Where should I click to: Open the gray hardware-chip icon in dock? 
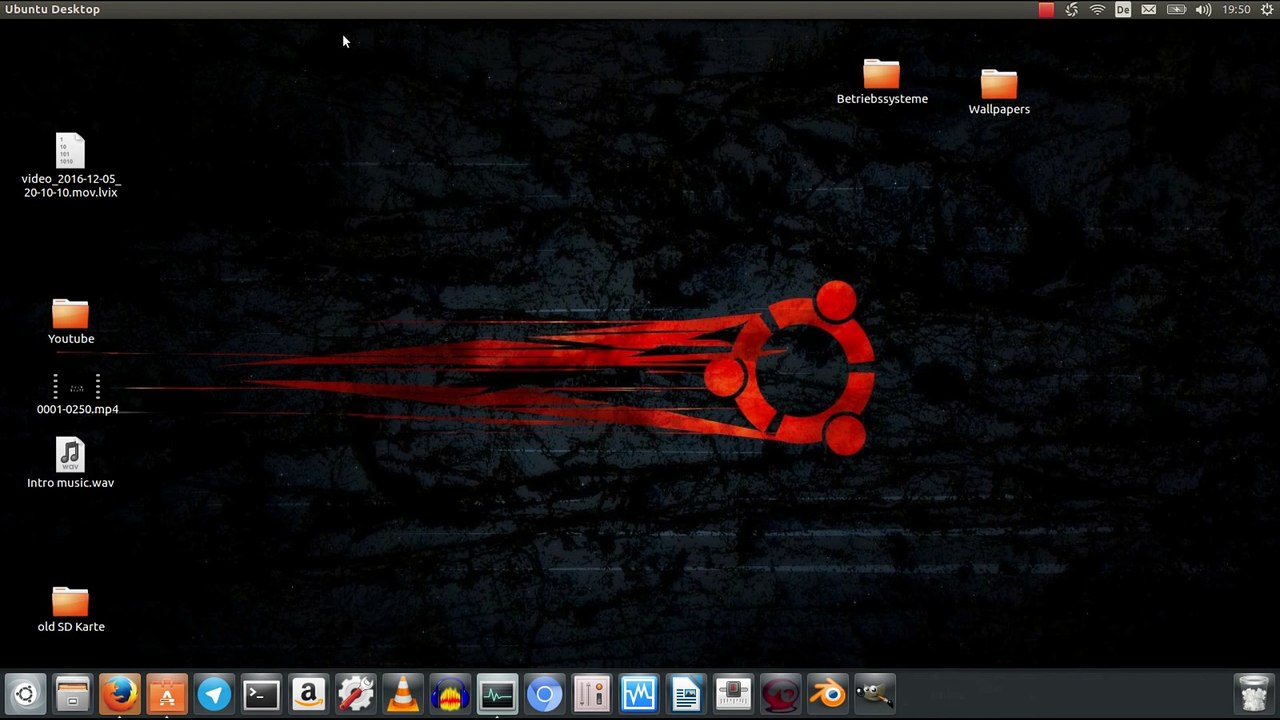[733, 694]
